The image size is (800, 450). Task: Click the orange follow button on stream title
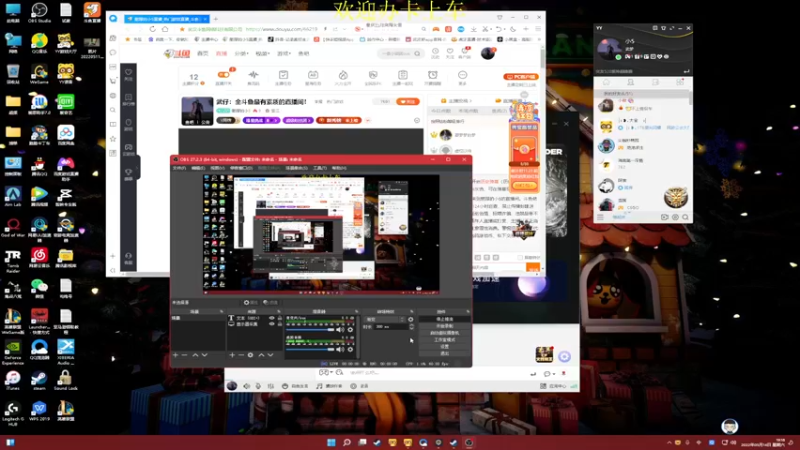[x=408, y=102]
